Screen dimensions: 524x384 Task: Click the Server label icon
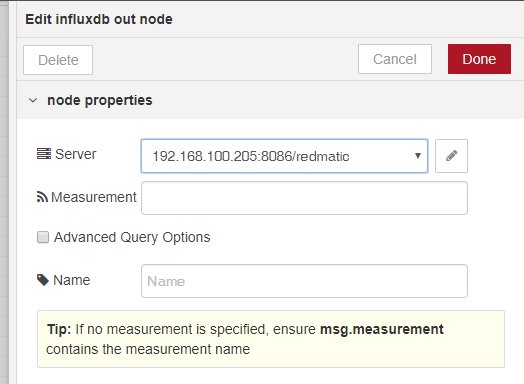pyautogui.click(x=44, y=154)
